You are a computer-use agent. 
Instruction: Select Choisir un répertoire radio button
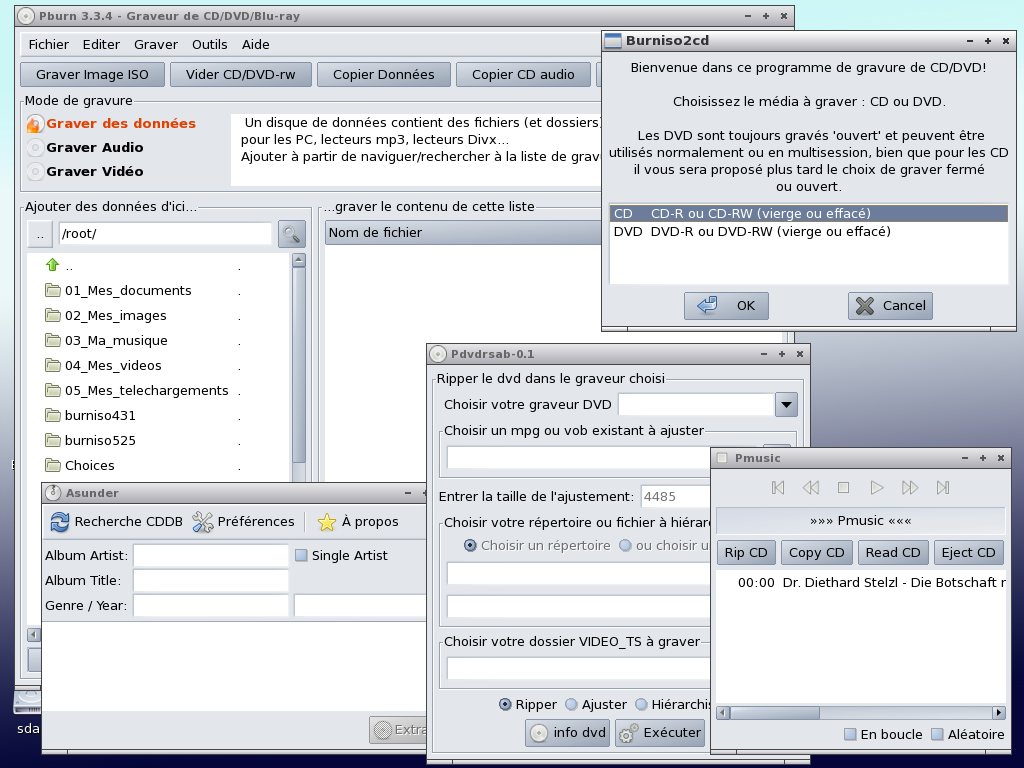470,545
